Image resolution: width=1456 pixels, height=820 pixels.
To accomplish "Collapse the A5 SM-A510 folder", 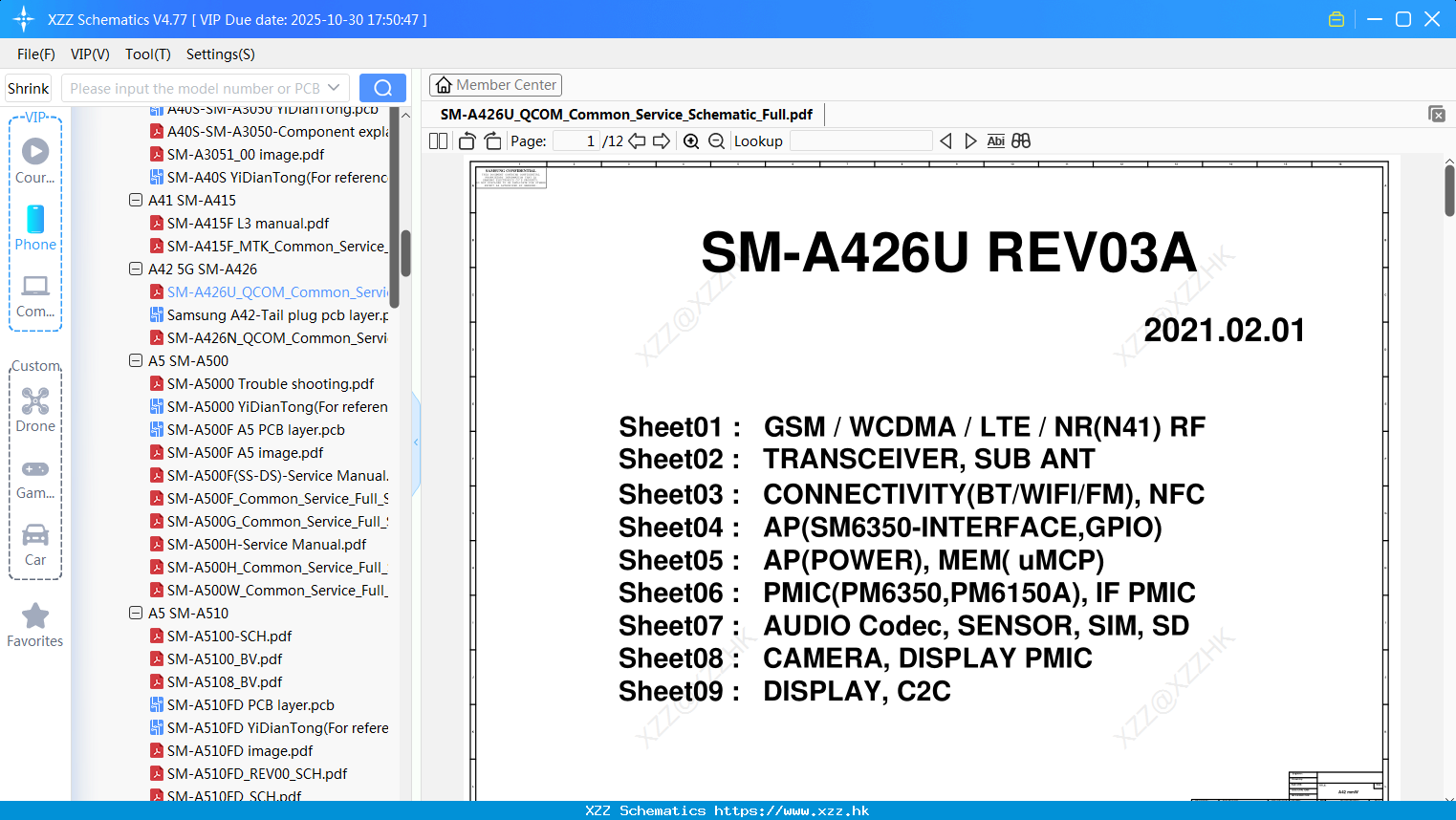I will pos(136,614).
